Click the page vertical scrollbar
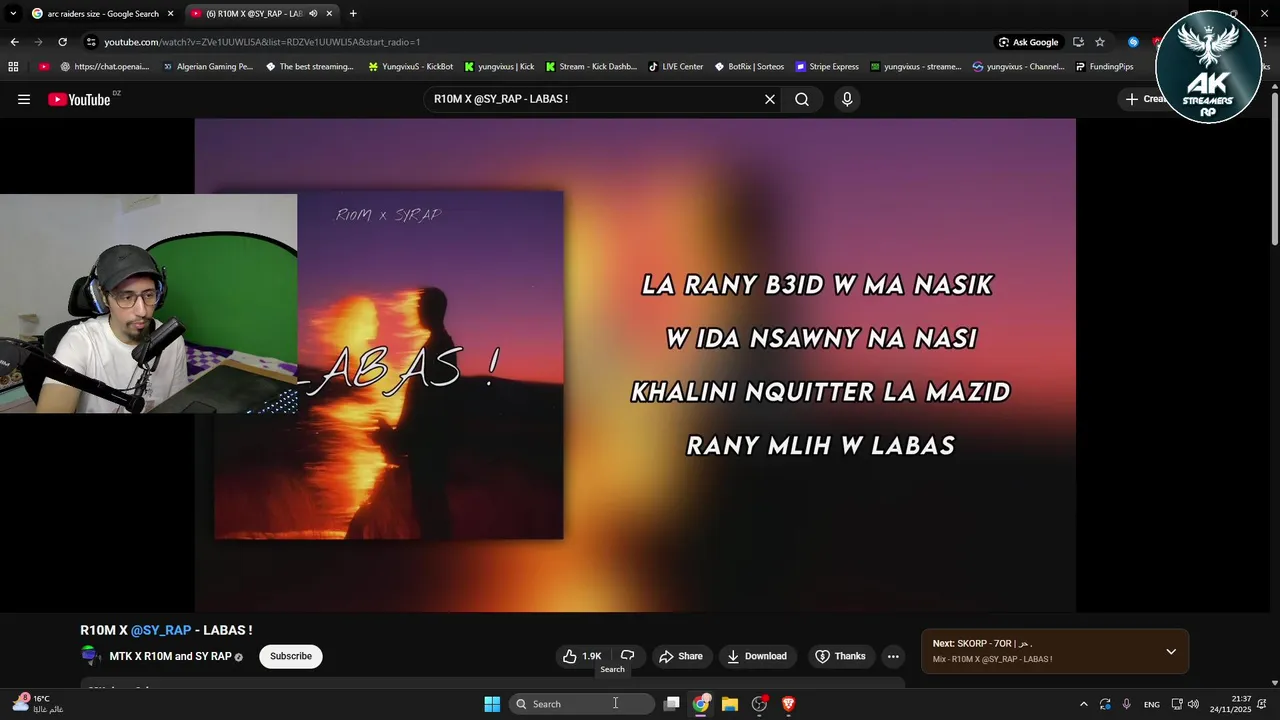This screenshot has height=720, width=1280. tap(1274, 170)
